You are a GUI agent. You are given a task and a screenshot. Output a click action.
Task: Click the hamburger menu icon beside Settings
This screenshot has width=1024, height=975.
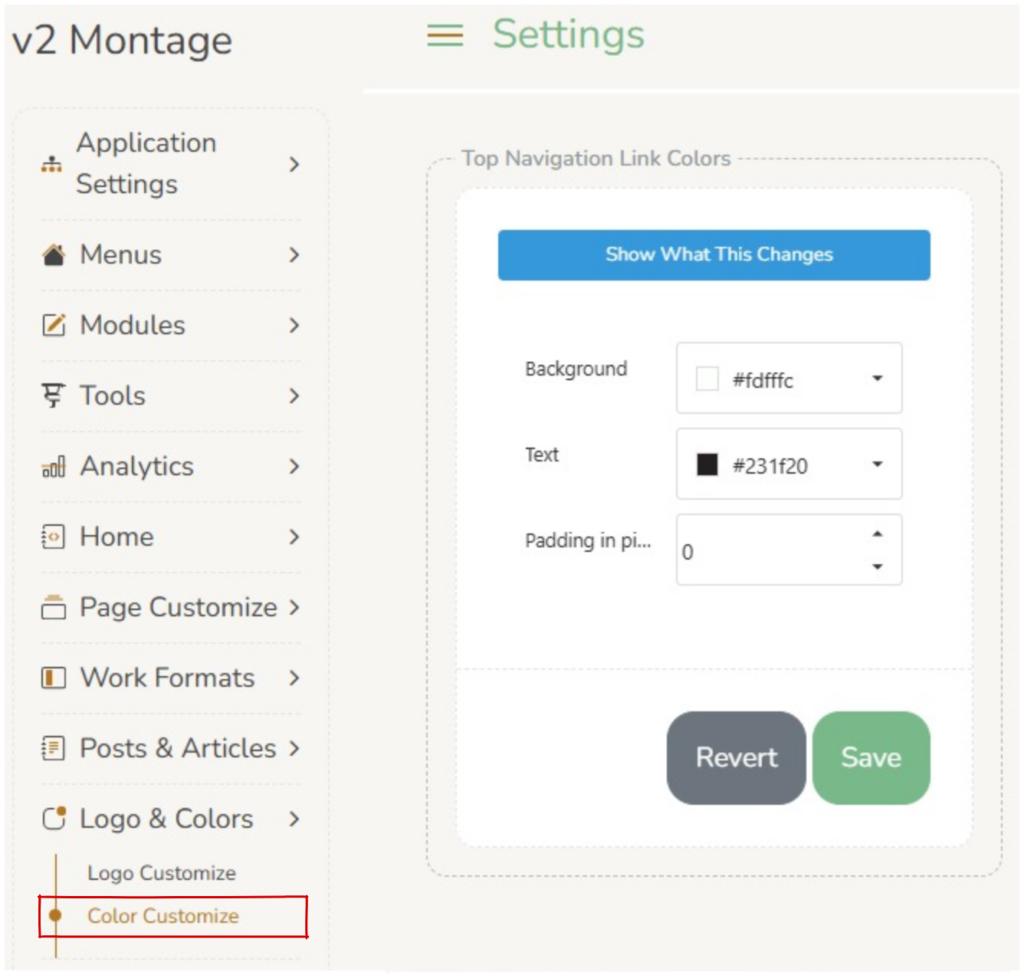[x=445, y=36]
